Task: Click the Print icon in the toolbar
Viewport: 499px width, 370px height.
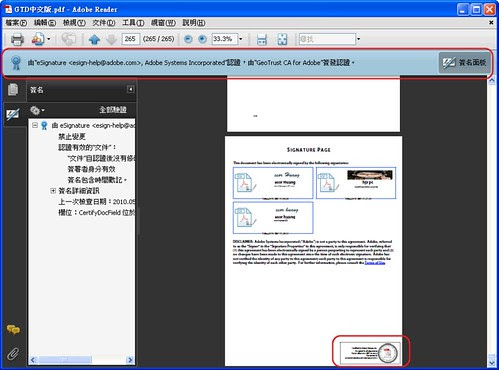Action: click(17, 39)
